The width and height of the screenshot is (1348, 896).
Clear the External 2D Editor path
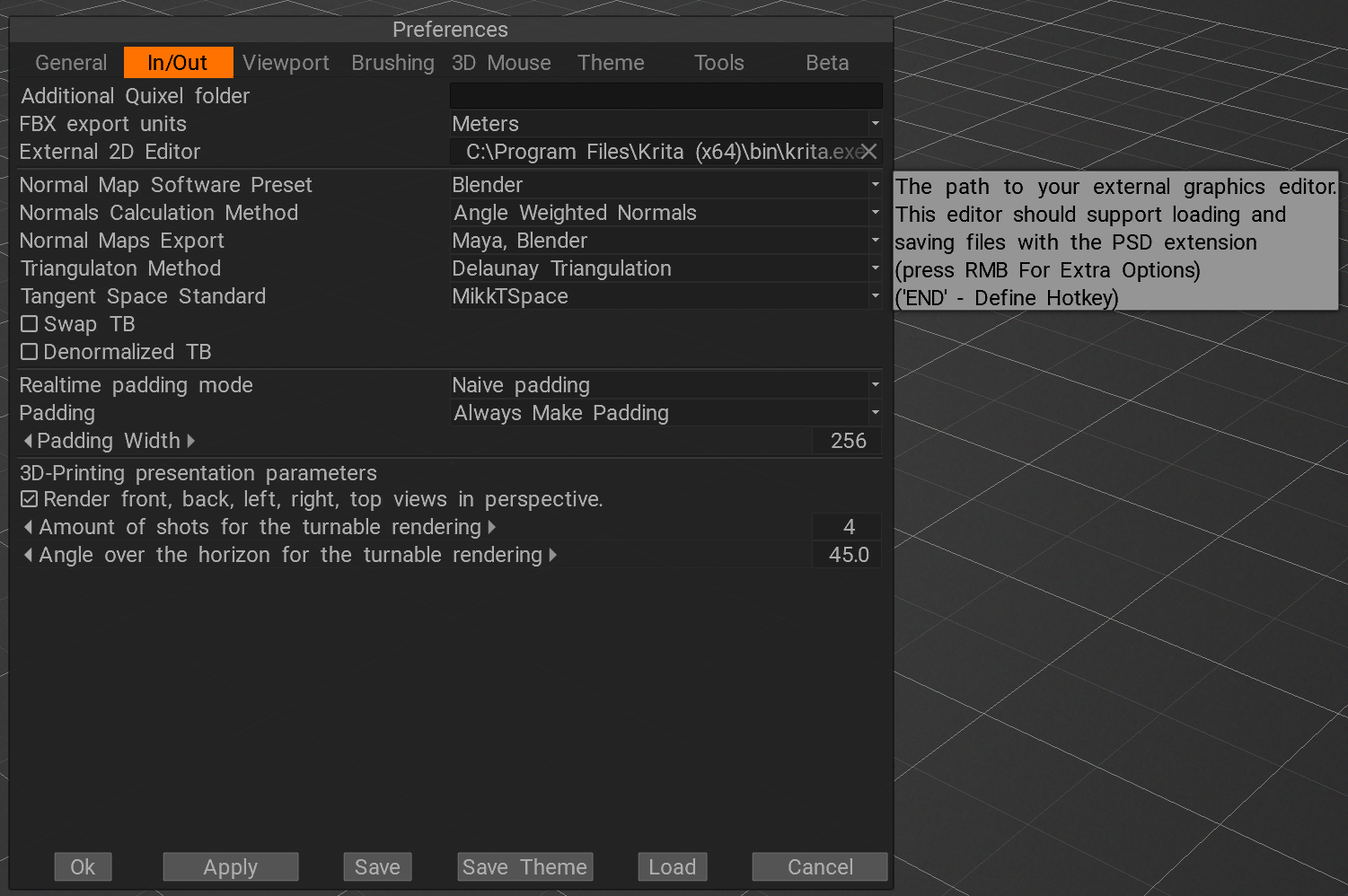pyautogui.click(x=868, y=152)
